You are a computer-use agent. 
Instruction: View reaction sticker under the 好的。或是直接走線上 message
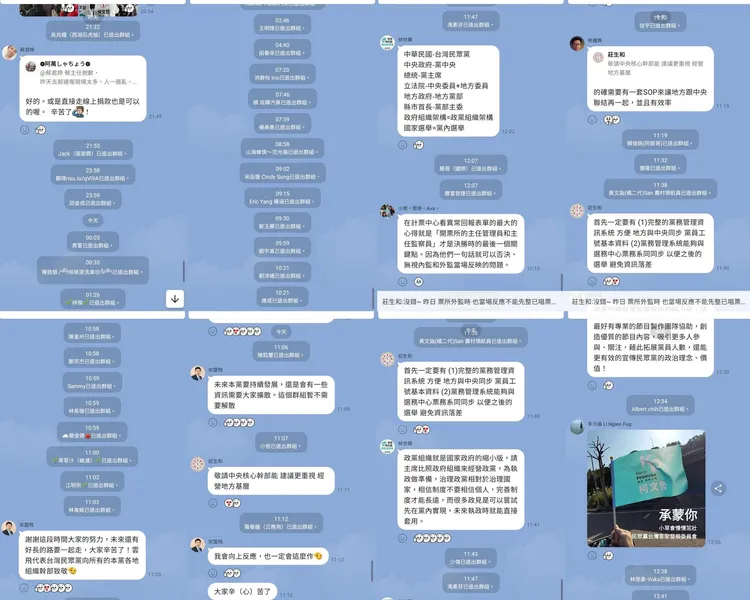click(x=41, y=130)
